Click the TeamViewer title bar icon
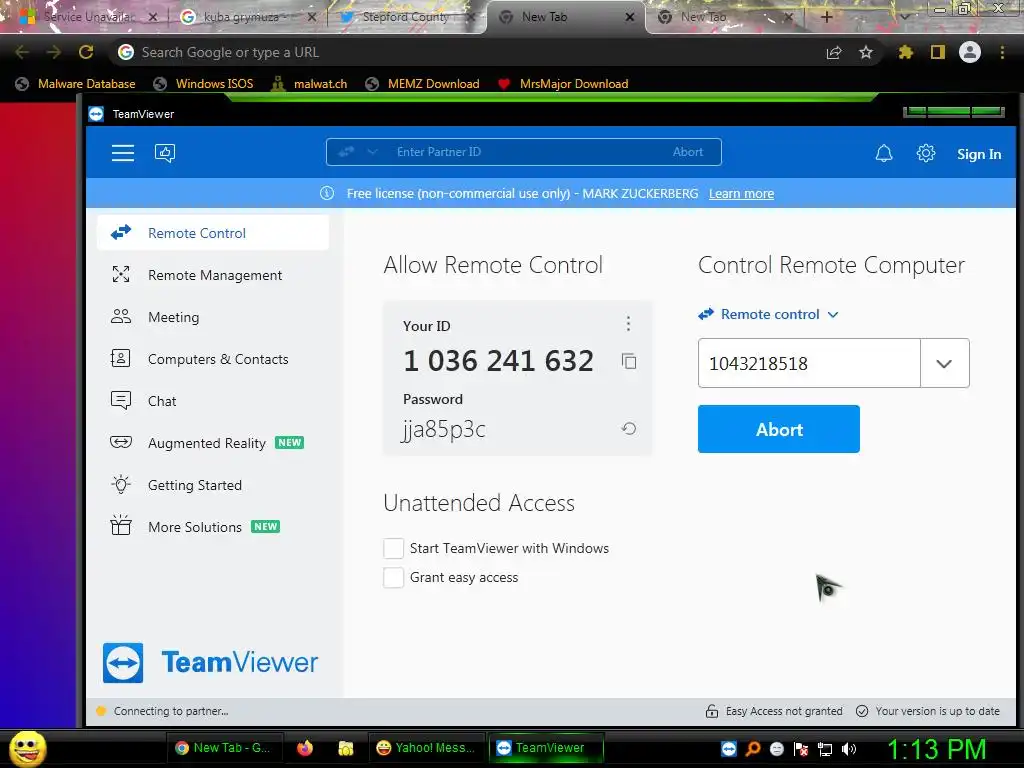Screen dimensions: 1024x768 [x=96, y=114]
